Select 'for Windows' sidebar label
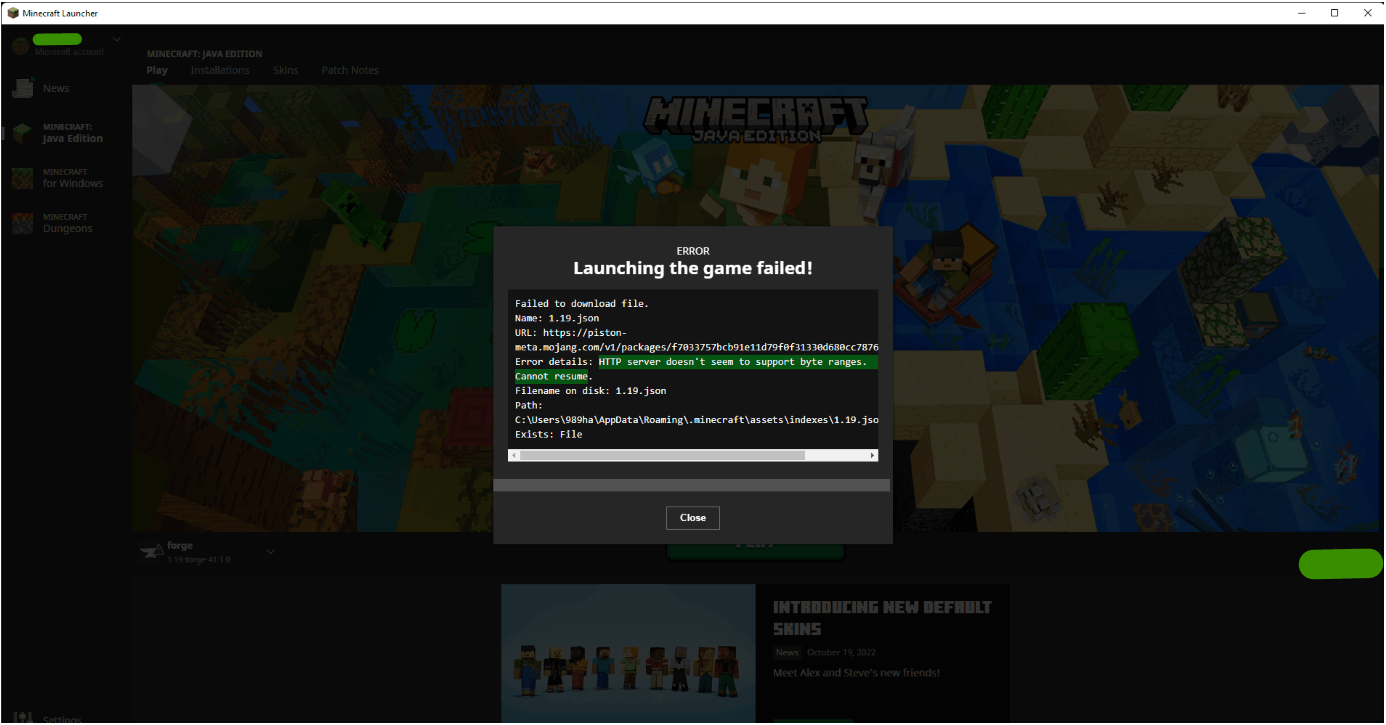1386x725 pixels. point(73,184)
